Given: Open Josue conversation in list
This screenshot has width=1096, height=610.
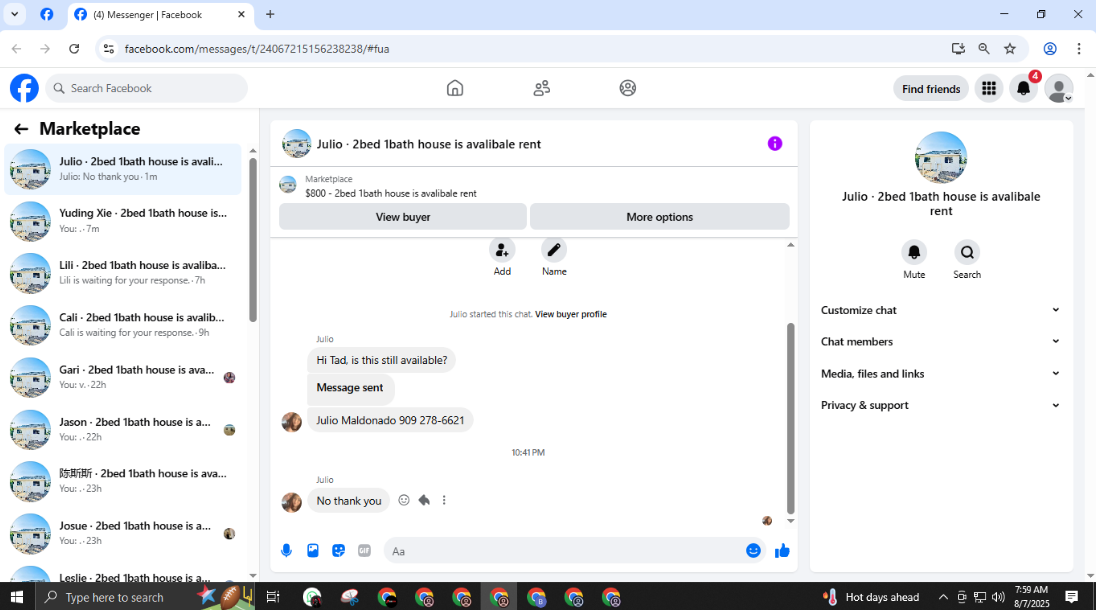Looking at the screenshot, I should pos(123,534).
